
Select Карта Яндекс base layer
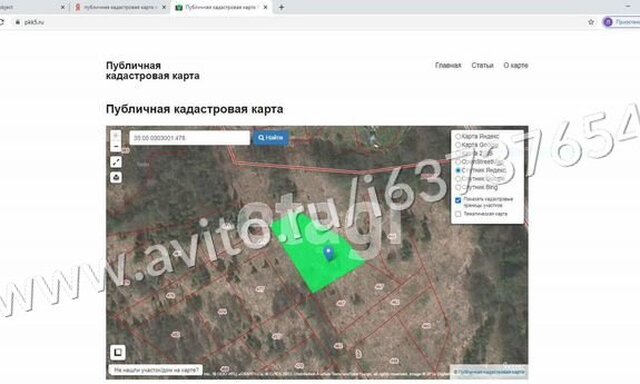pos(458,136)
